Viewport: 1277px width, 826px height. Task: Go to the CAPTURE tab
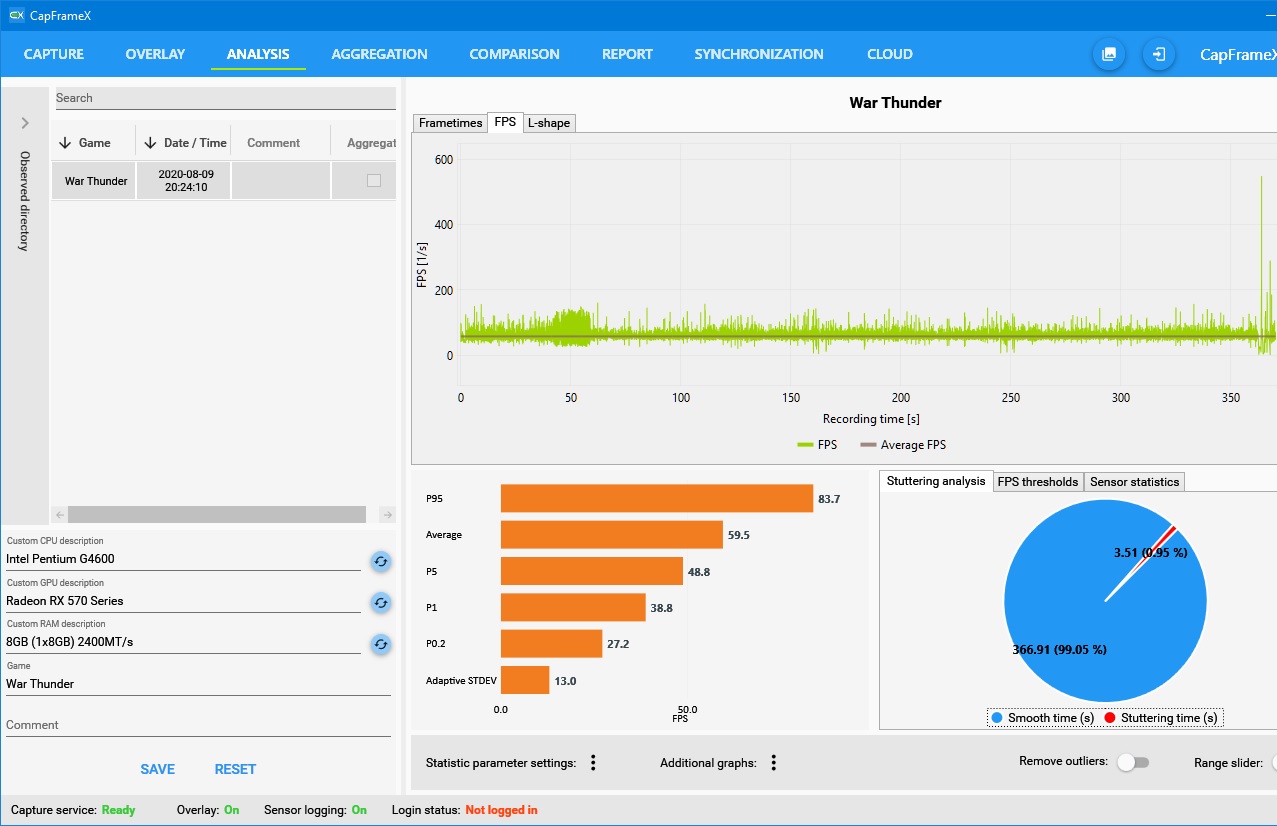54,54
